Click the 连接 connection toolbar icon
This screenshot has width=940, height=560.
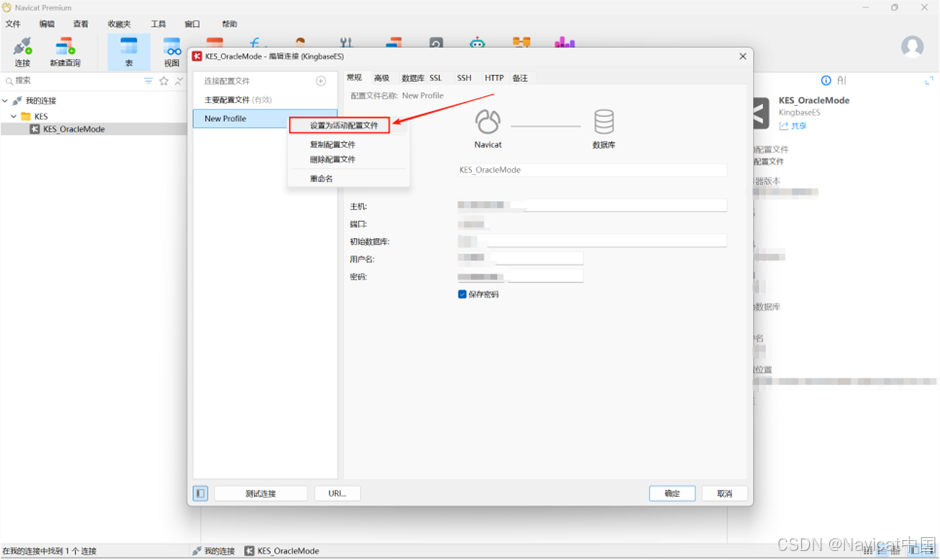[22, 52]
